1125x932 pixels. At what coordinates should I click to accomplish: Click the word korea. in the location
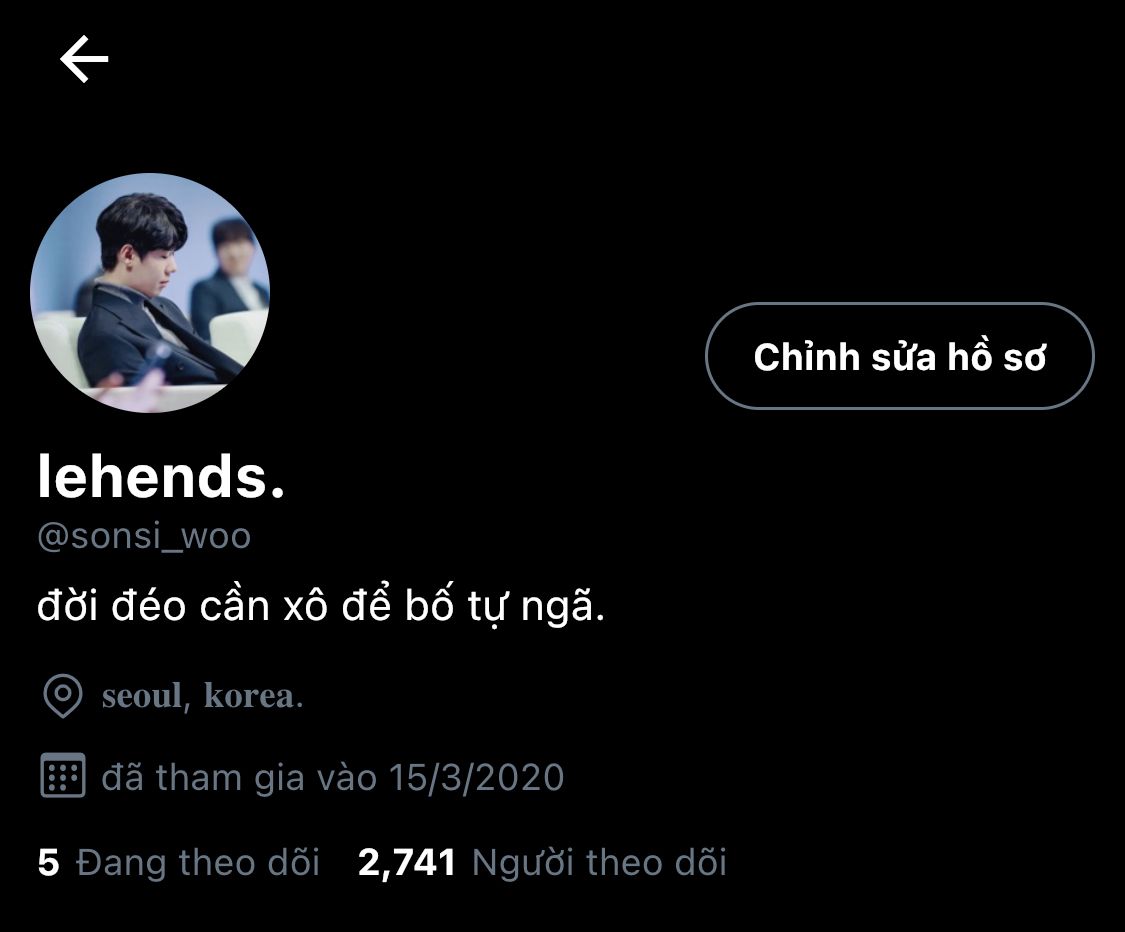[x=254, y=695]
